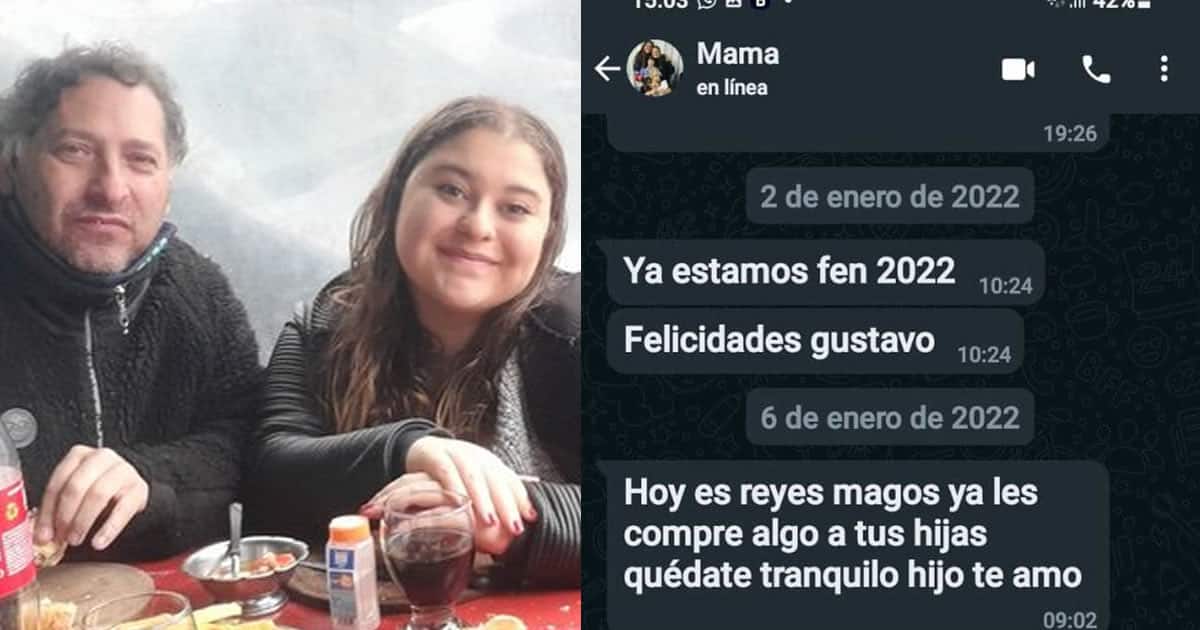Image resolution: width=1200 pixels, height=630 pixels.
Task: Tap the contact name Mama
Action: pos(737,53)
